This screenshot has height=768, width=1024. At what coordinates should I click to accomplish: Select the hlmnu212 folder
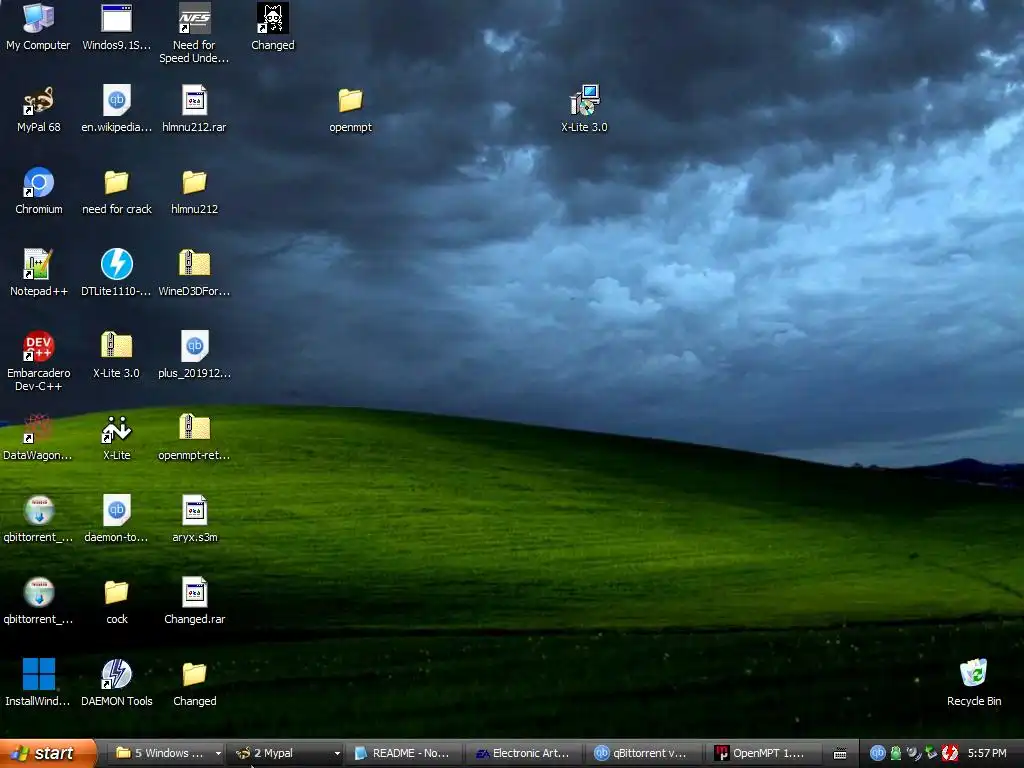[194, 191]
